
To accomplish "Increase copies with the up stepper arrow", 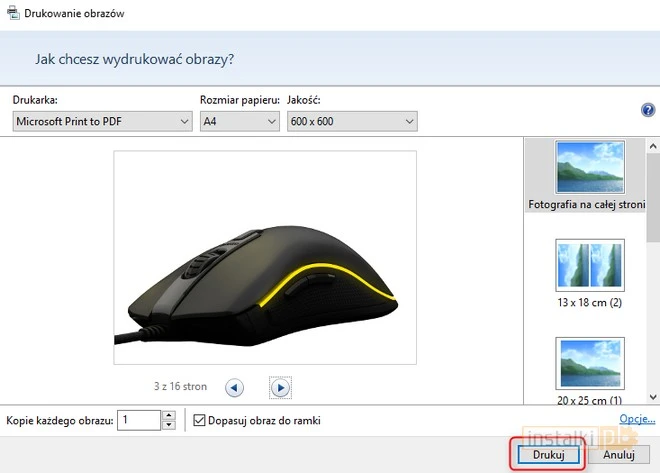I will coord(168,415).
